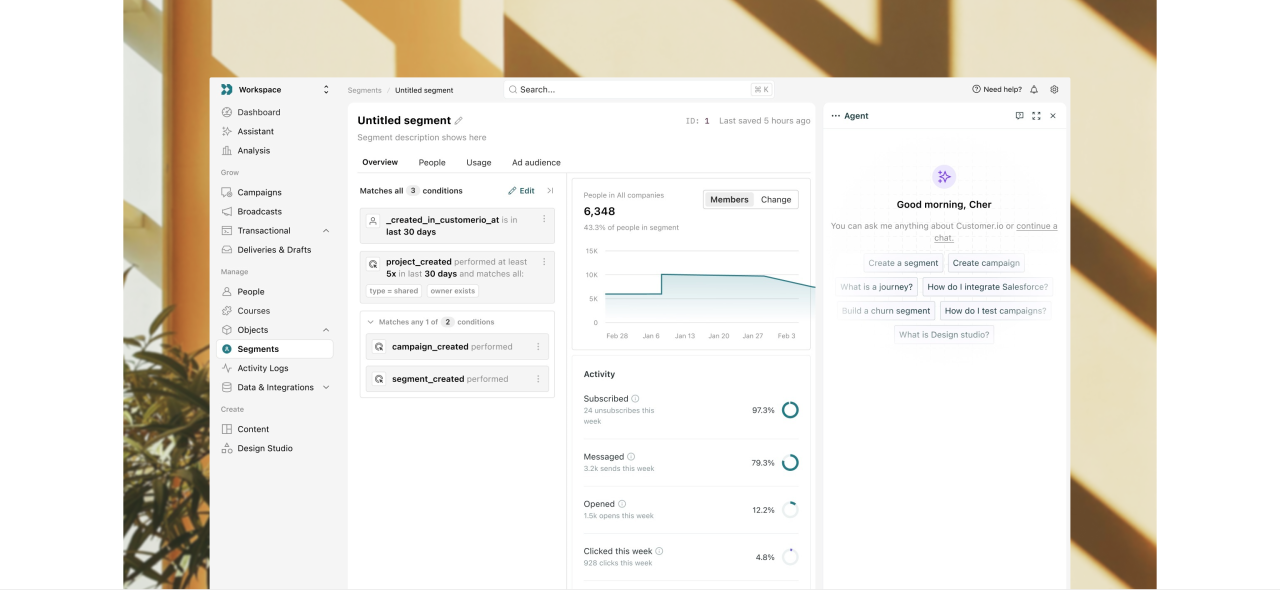This screenshot has width=1280, height=590.
Task: Open Courses in the sidebar
Action: tap(253, 311)
